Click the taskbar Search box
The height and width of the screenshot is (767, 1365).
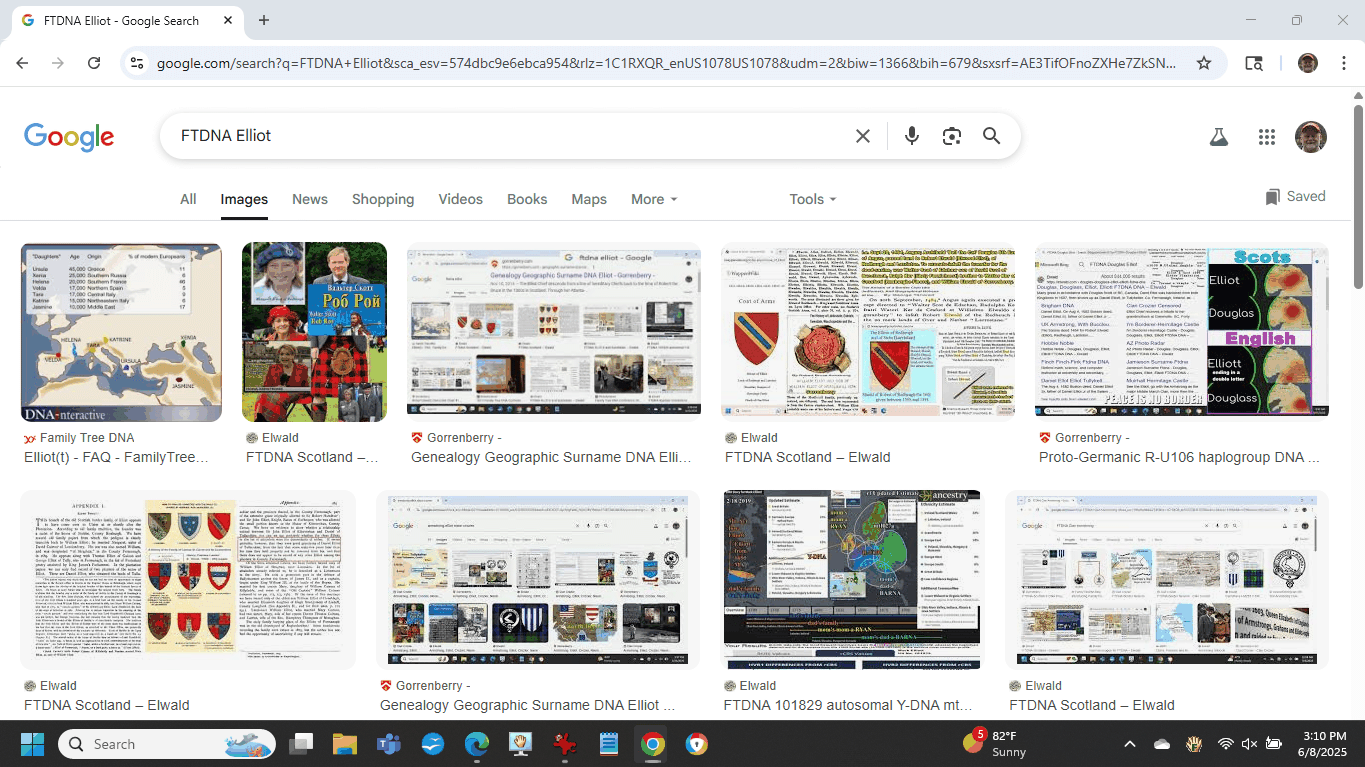pos(168,744)
